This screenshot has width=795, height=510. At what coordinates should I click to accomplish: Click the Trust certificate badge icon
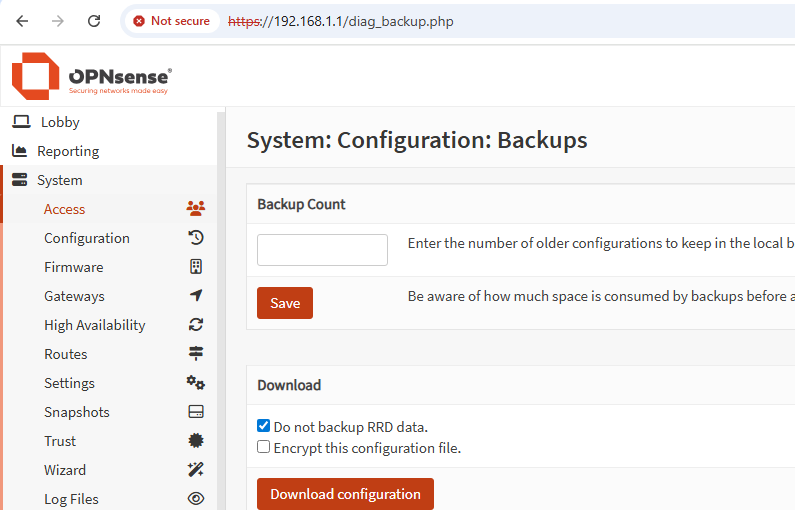[196, 441]
